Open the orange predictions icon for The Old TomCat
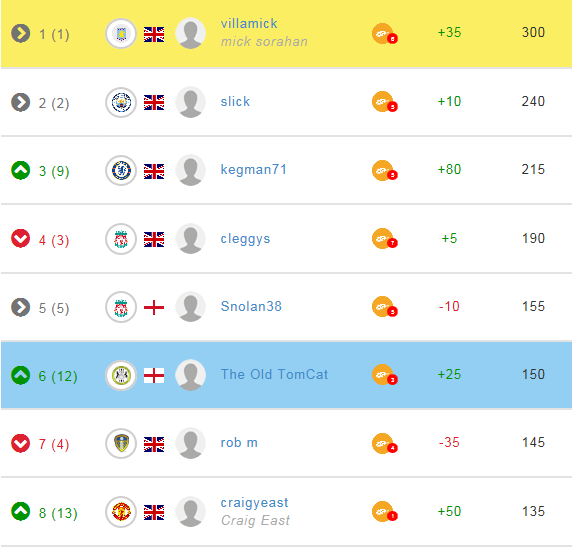Viewport: 572px width, 548px height. [384, 375]
